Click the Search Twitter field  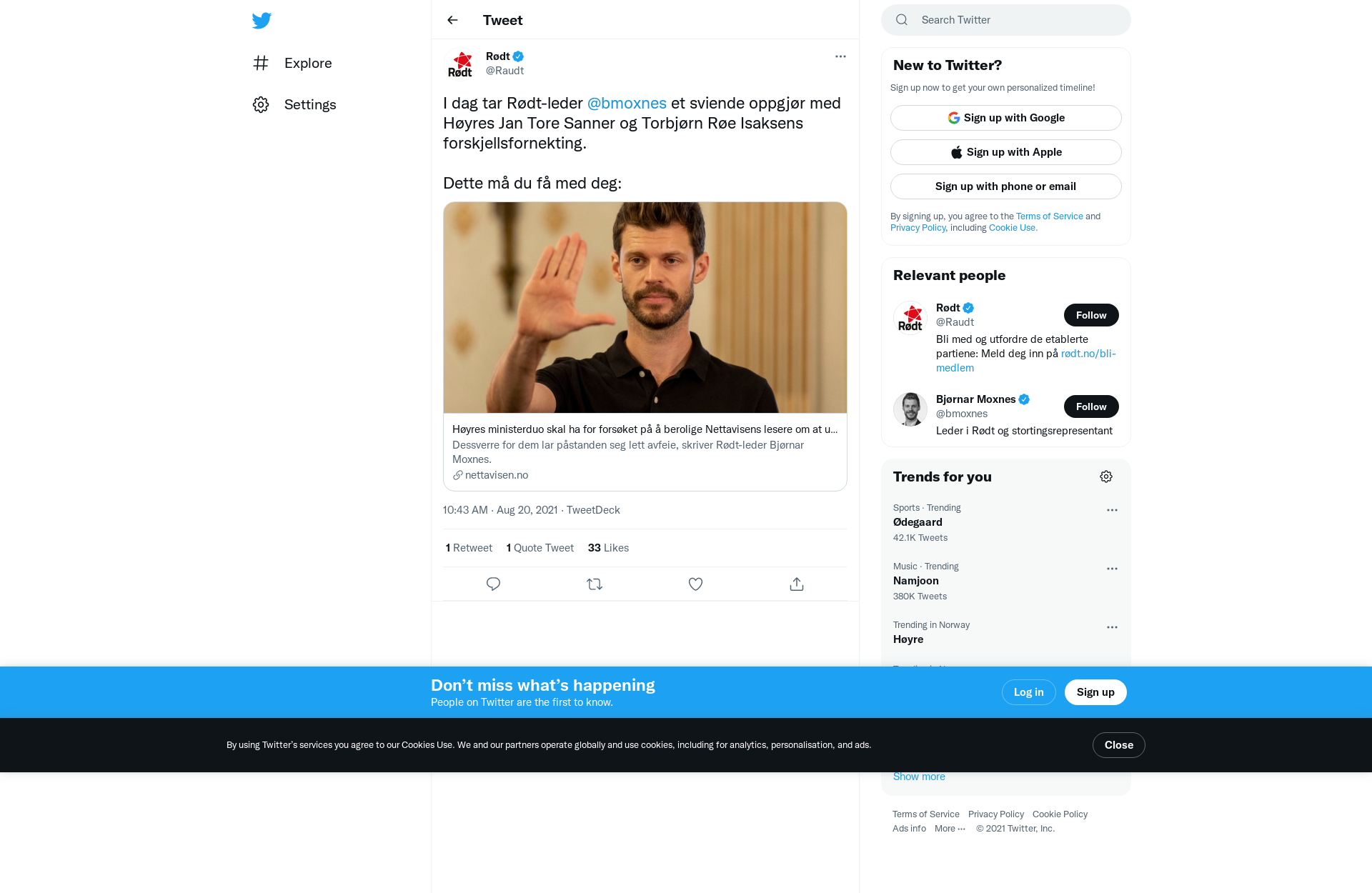(x=1006, y=20)
